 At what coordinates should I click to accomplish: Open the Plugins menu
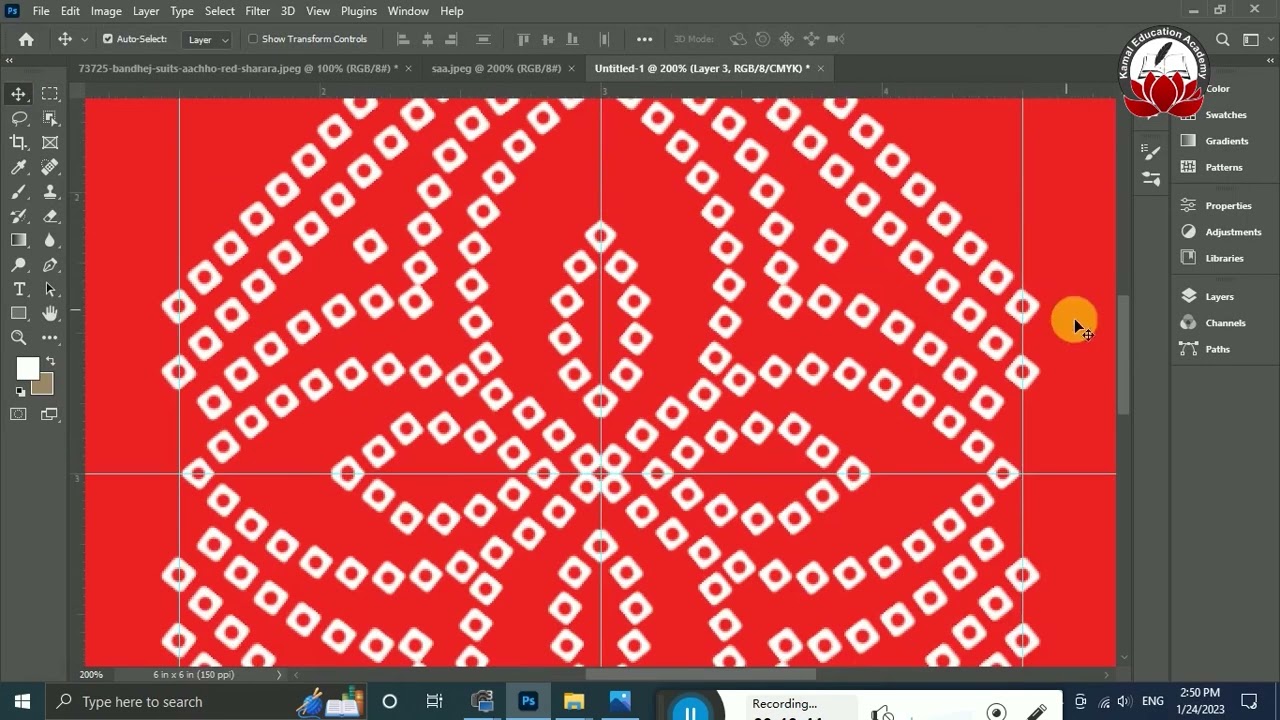pyautogui.click(x=358, y=11)
